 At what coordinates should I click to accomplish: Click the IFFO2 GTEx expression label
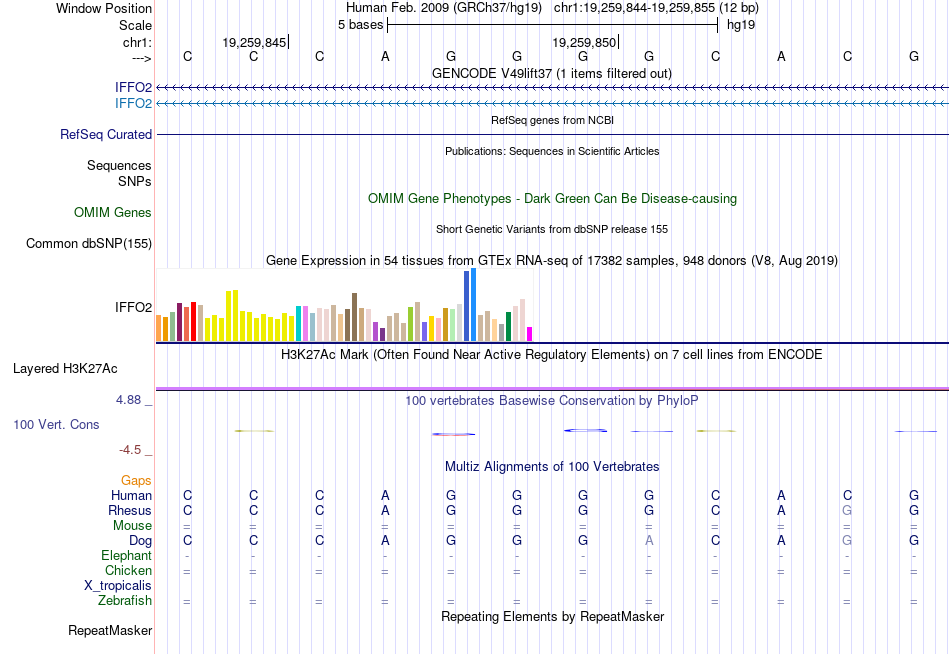point(133,307)
